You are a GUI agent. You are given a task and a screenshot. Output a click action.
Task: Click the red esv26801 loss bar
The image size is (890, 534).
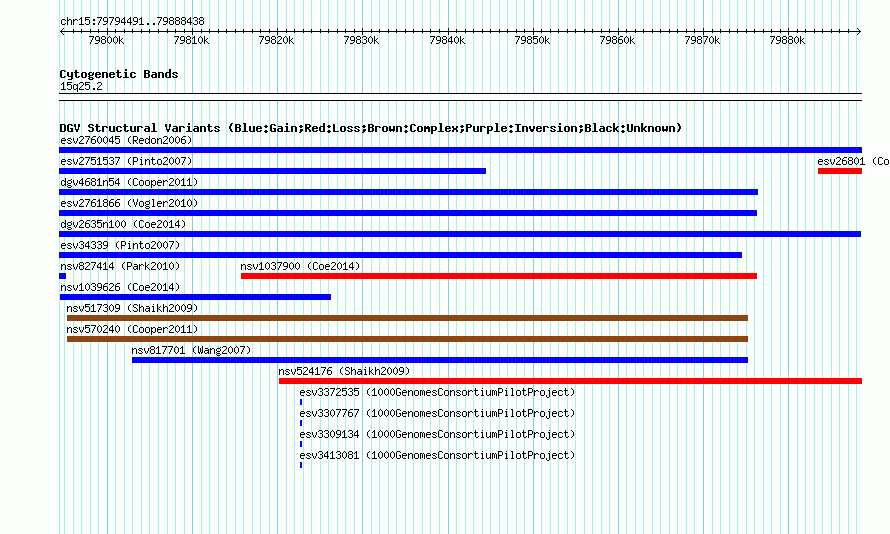(x=840, y=171)
